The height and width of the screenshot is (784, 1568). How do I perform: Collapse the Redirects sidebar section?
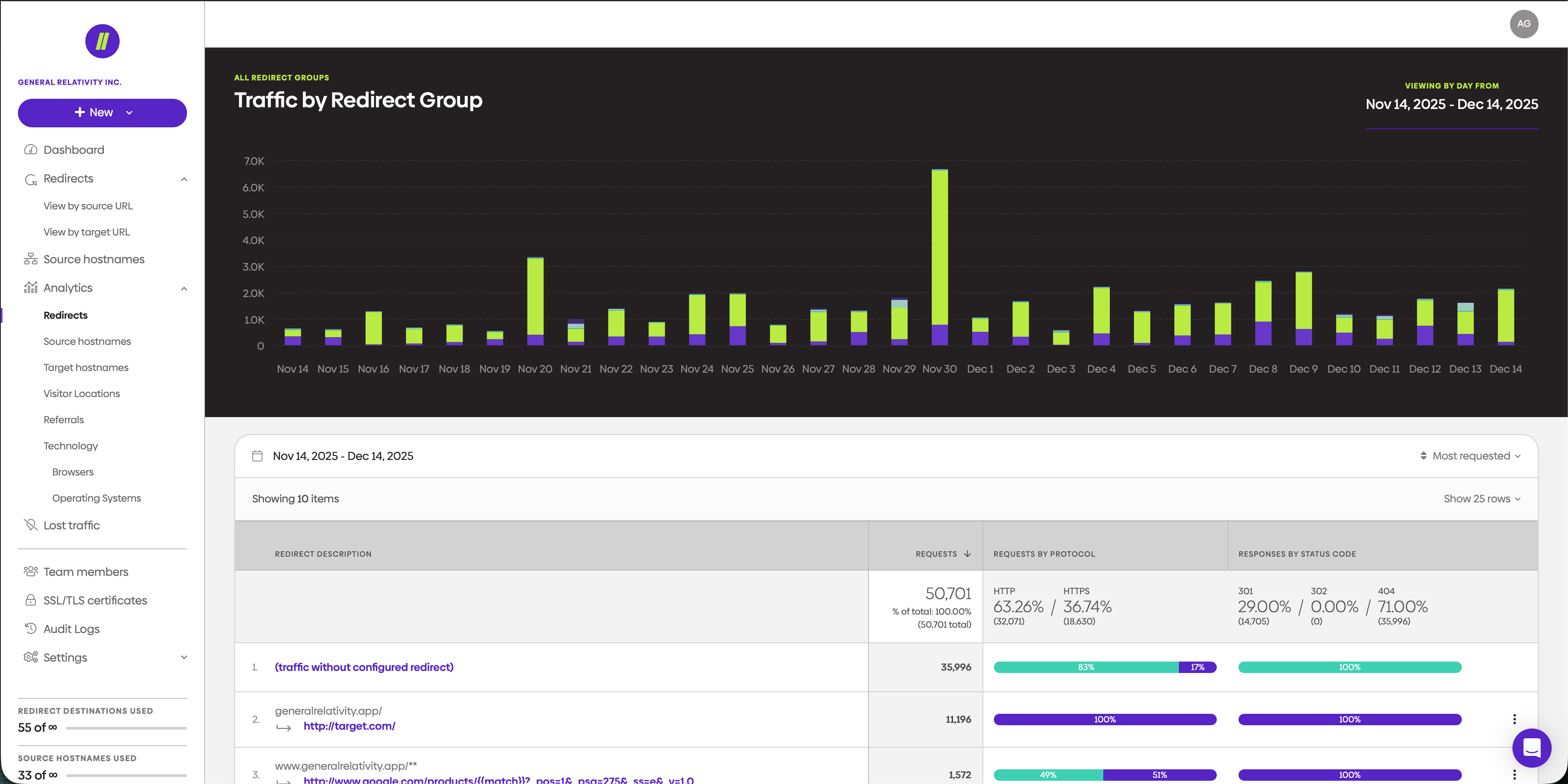click(184, 179)
